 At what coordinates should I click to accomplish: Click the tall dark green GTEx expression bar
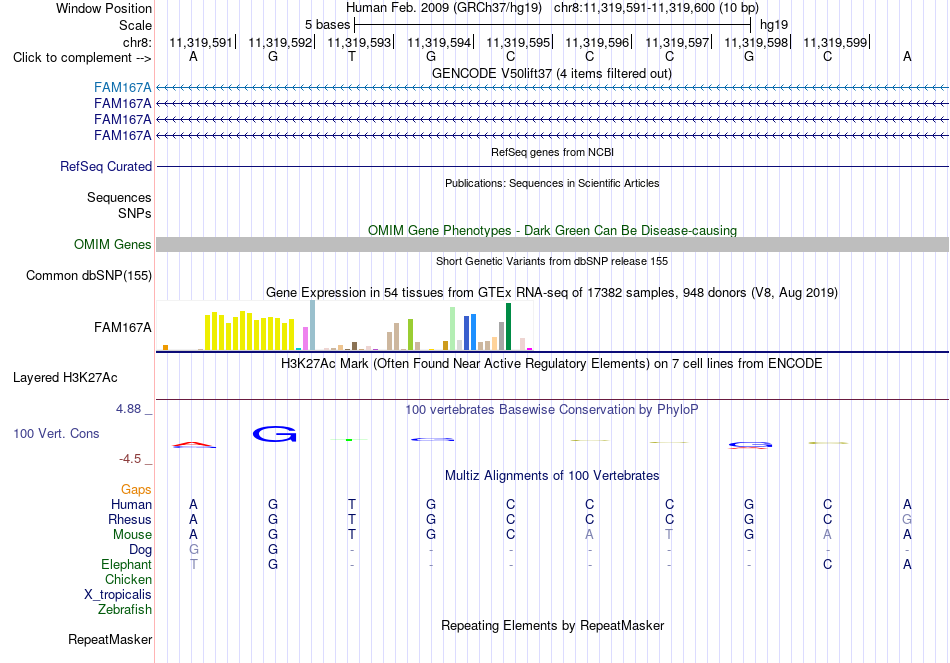pyautogui.click(x=509, y=327)
